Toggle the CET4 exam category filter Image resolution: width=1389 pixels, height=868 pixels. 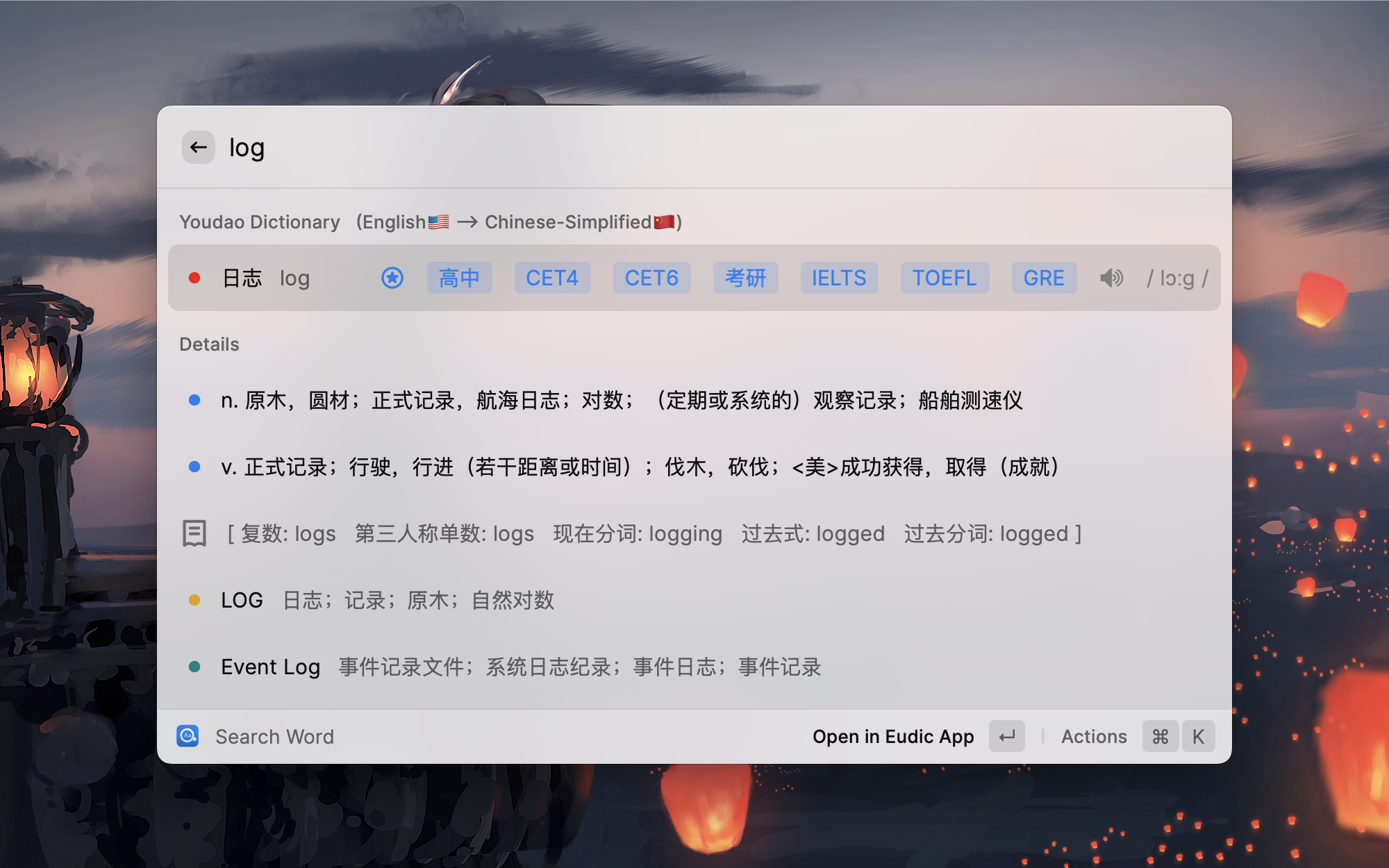pos(552,277)
